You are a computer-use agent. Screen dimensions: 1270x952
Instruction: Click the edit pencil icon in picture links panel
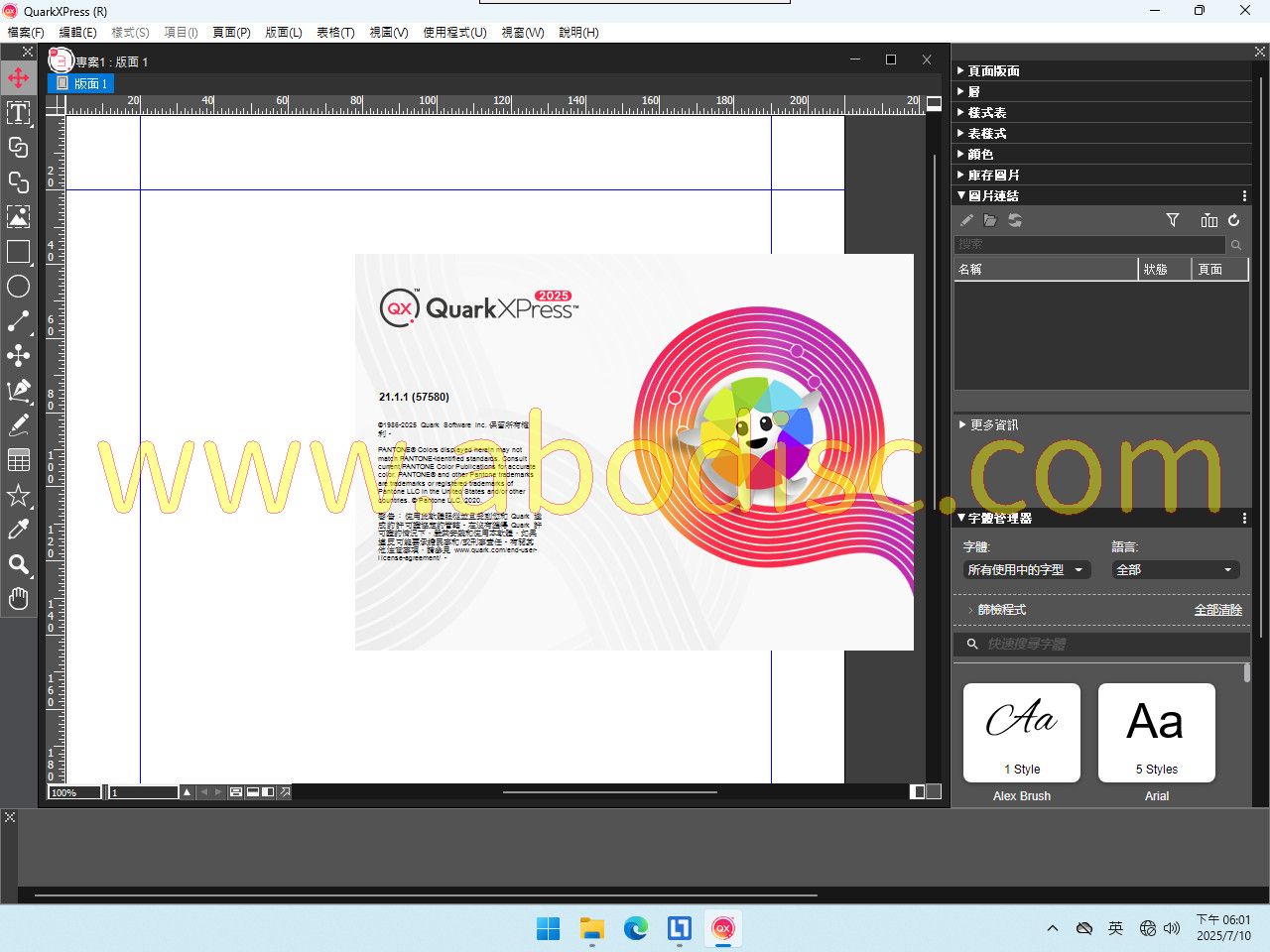[966, 220]
